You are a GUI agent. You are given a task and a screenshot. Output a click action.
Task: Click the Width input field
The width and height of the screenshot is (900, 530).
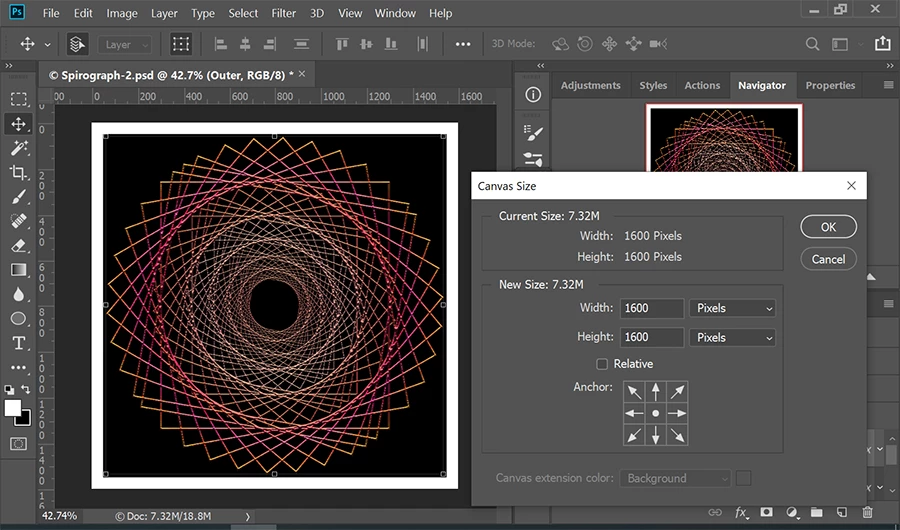pyautogui.click(x=651, y=308)
